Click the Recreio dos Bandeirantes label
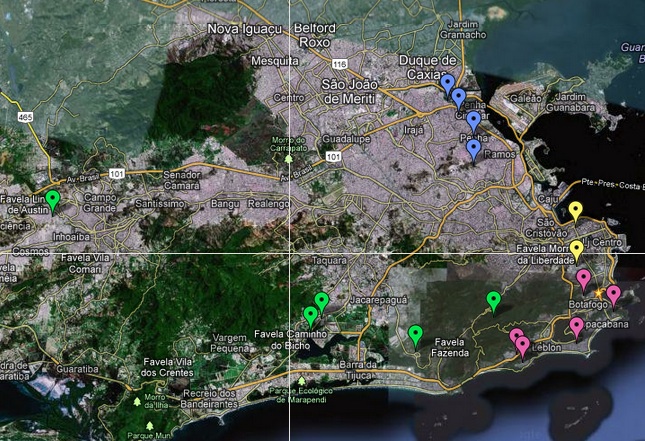The height and width of the screenshot is (441, 645). 210,401
